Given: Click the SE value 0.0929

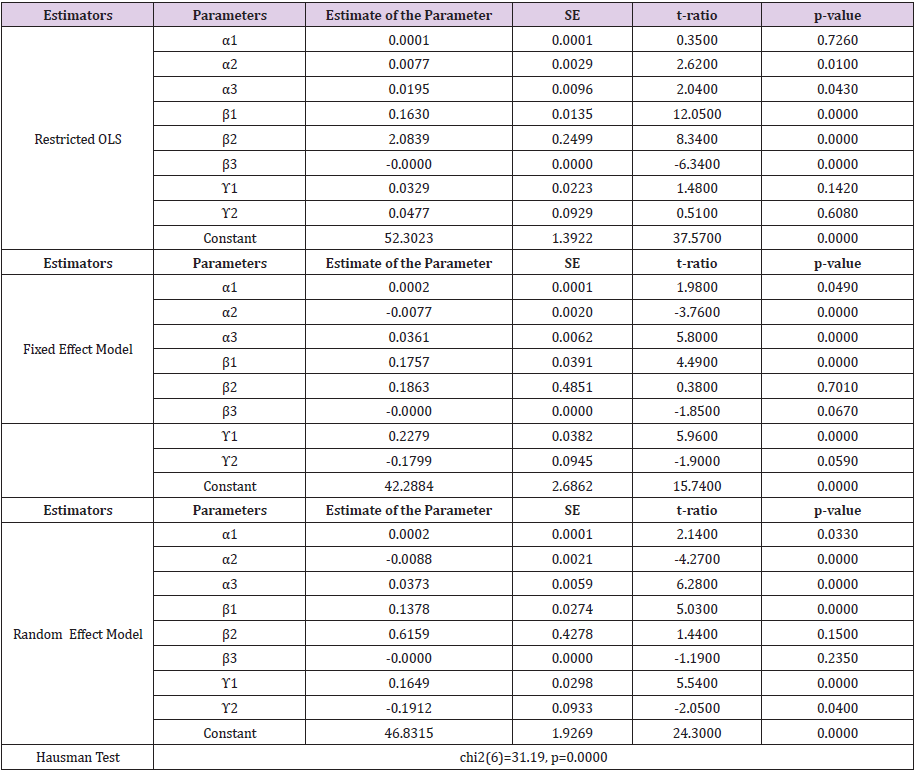Looking at the screenshot, I should [572, 213].
